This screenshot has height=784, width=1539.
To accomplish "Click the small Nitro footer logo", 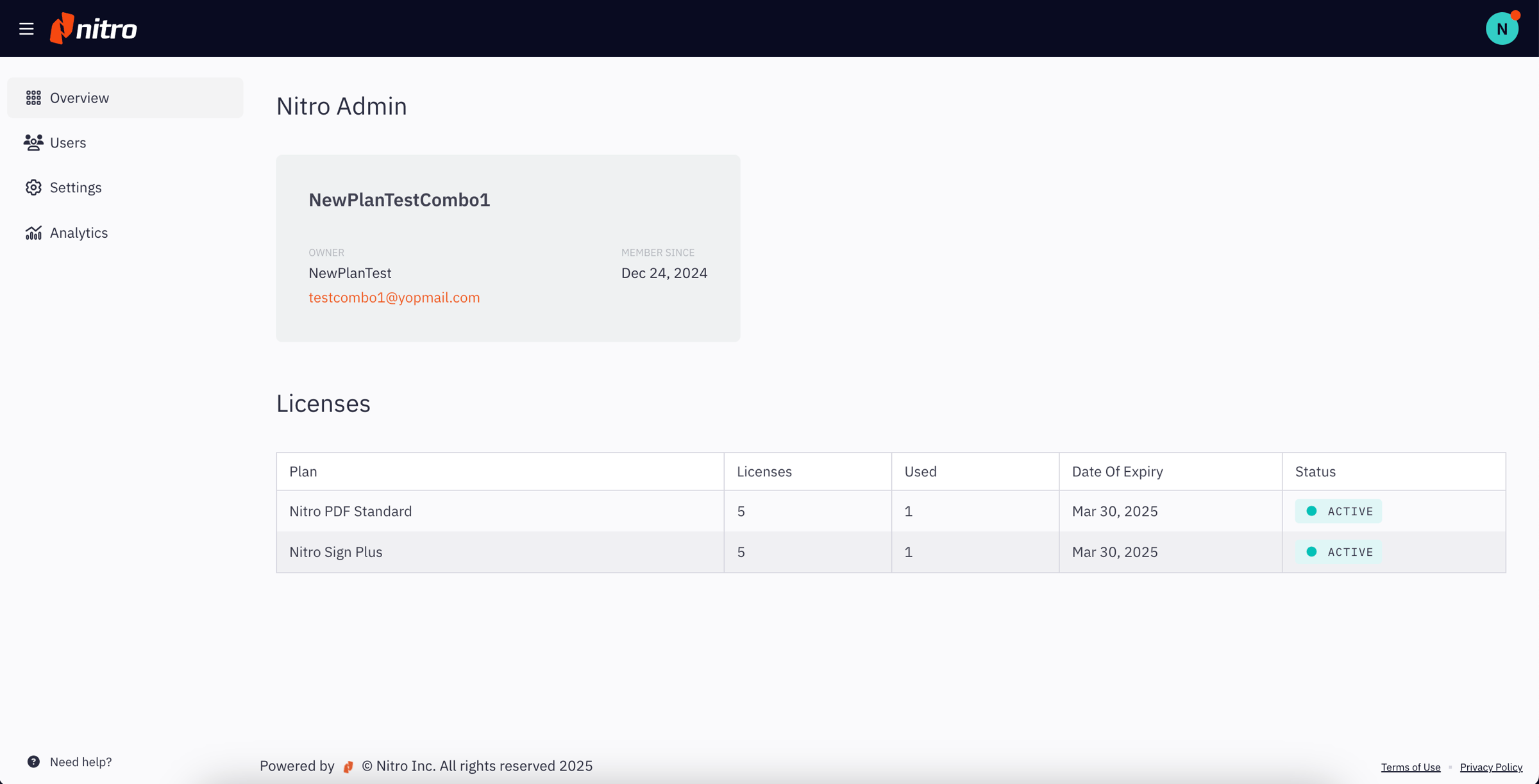I will pyautogui.click(x=348, y=767).
